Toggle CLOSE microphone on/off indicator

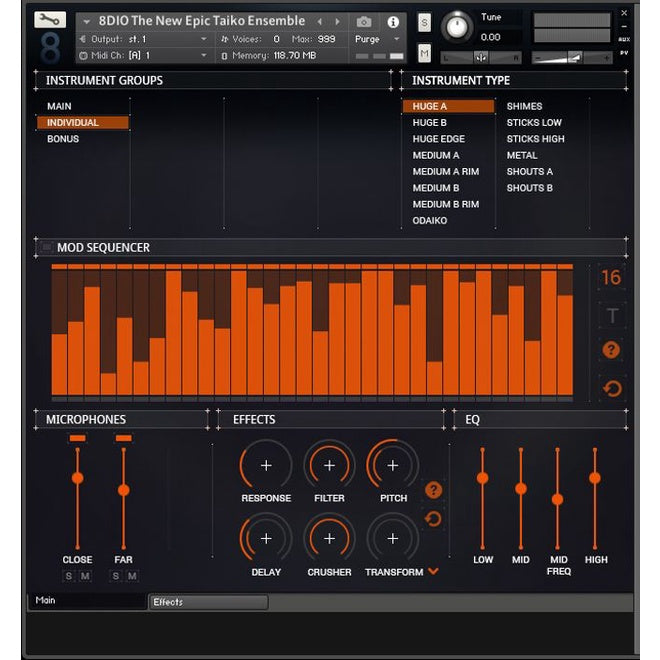pyautogui.click(x=77, y=439)
